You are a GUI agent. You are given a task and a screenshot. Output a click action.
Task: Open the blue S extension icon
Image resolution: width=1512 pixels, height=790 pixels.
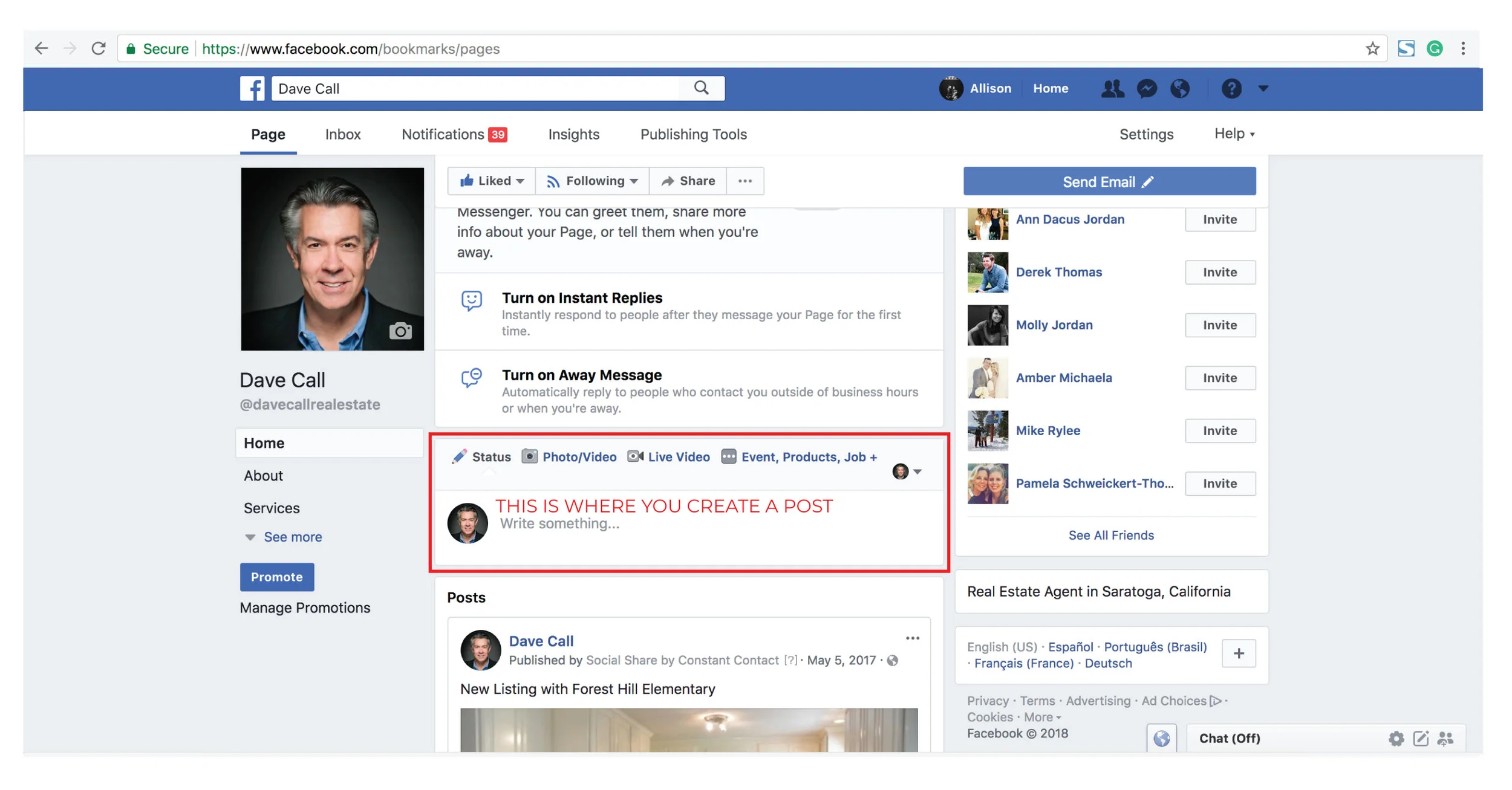(1406, 48)
